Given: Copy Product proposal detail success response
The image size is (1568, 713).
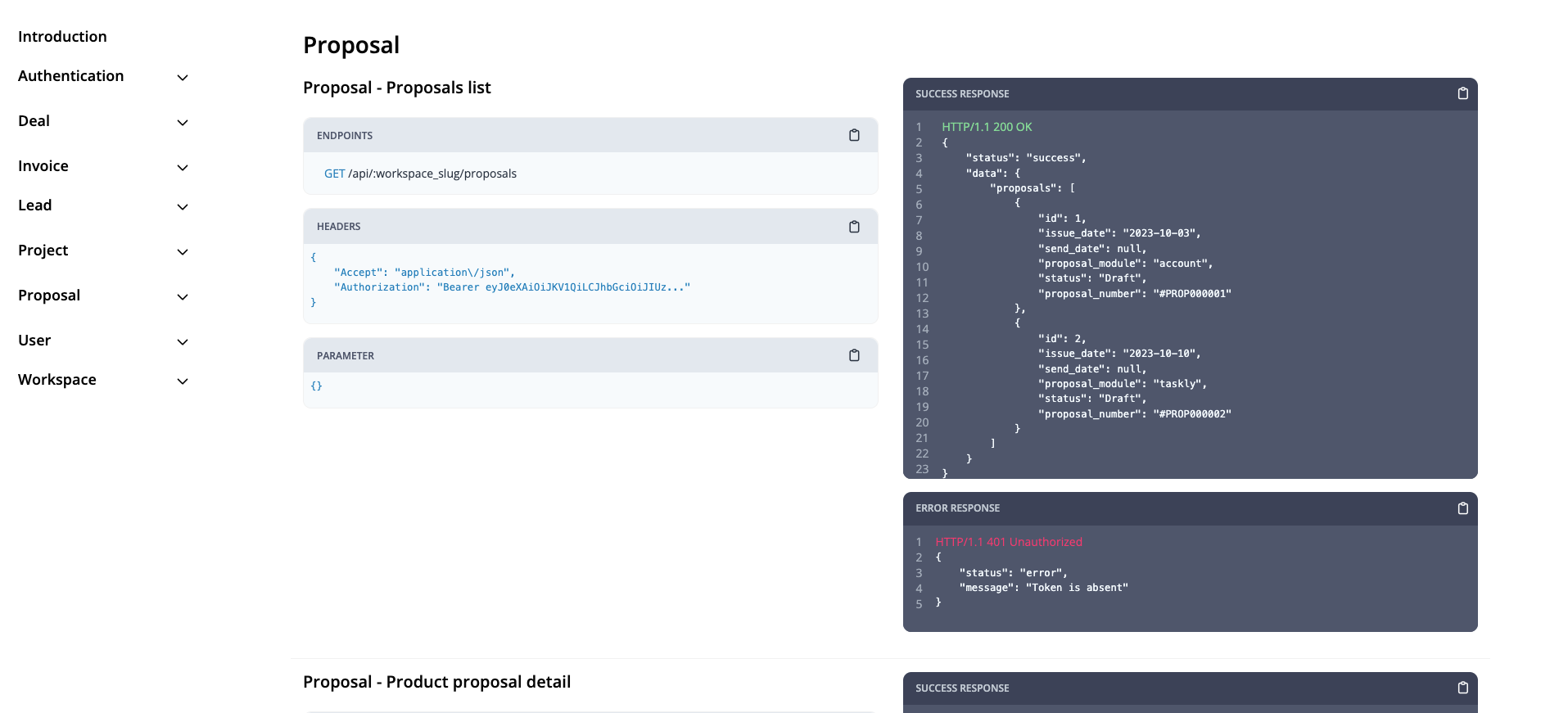Looking at the screenshot, I should [1462, 688].
